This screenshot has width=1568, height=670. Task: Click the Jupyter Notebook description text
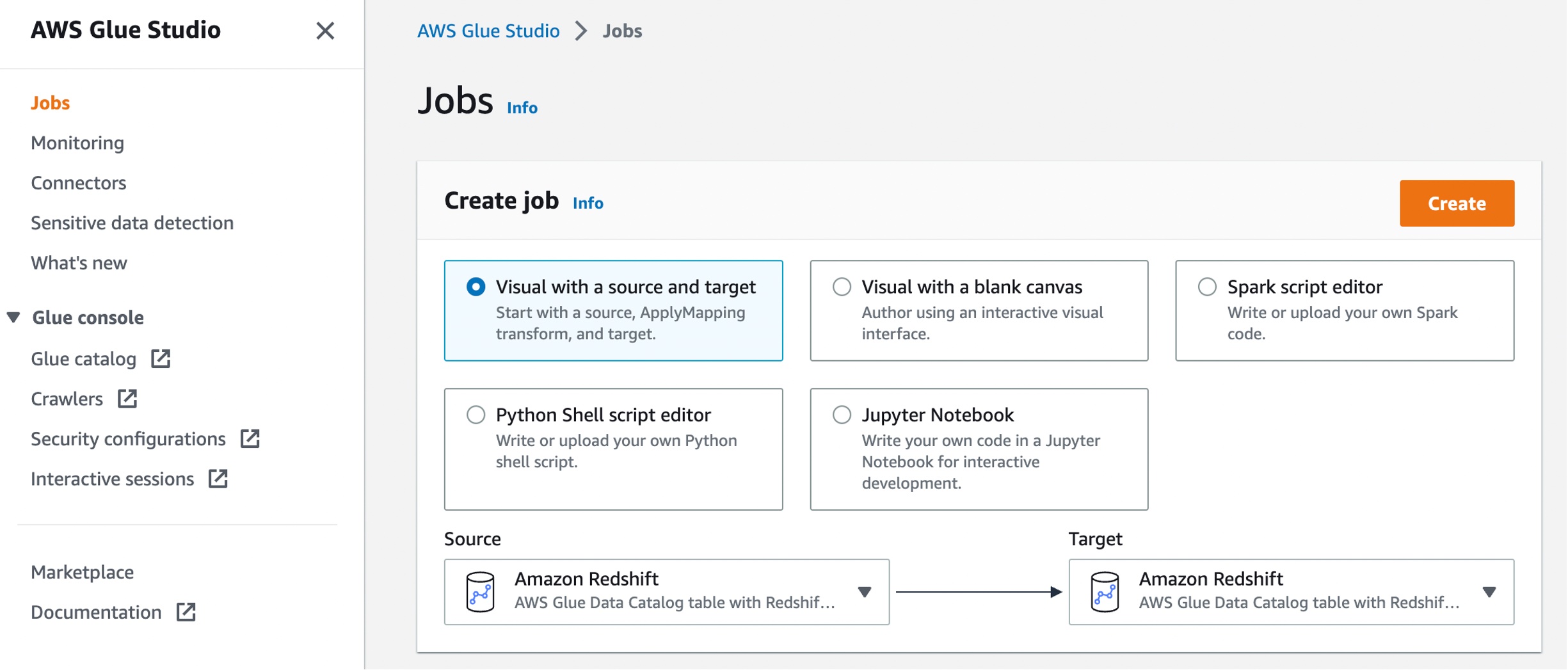coord(981,461)
